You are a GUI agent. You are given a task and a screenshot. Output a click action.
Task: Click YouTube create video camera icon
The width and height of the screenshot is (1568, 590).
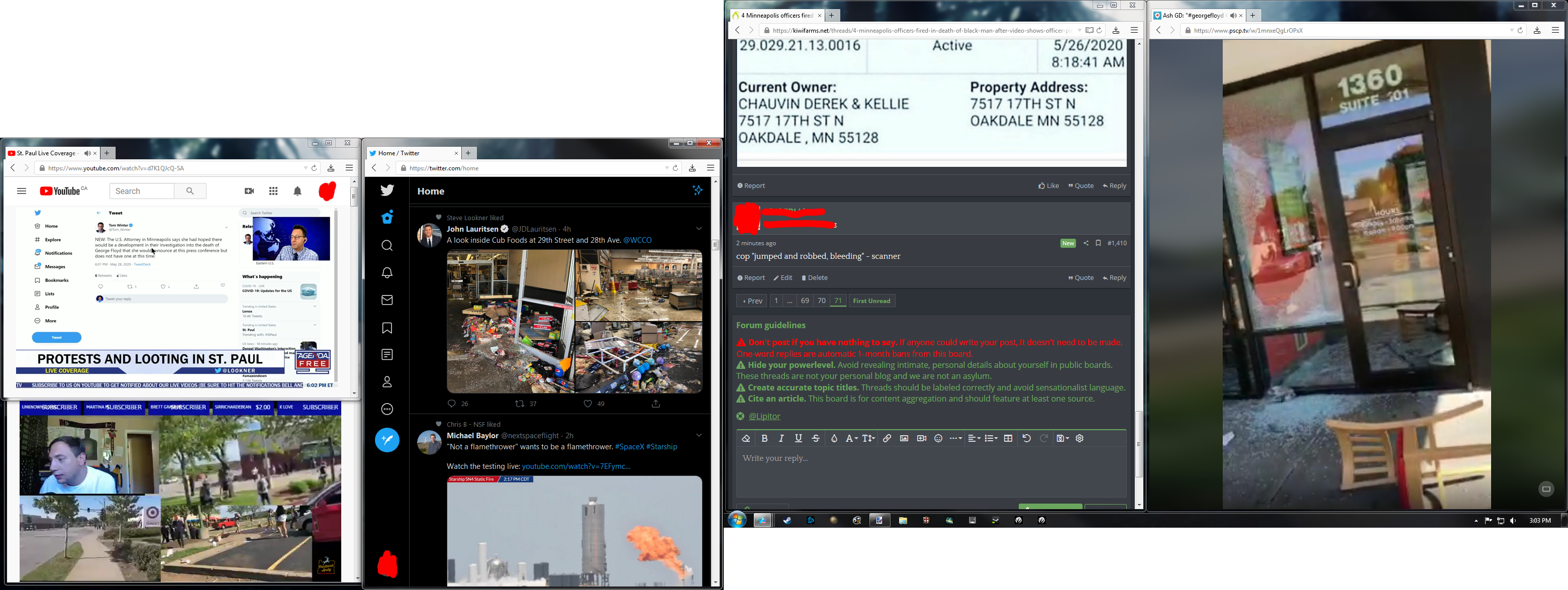click(x=249, y=191)
